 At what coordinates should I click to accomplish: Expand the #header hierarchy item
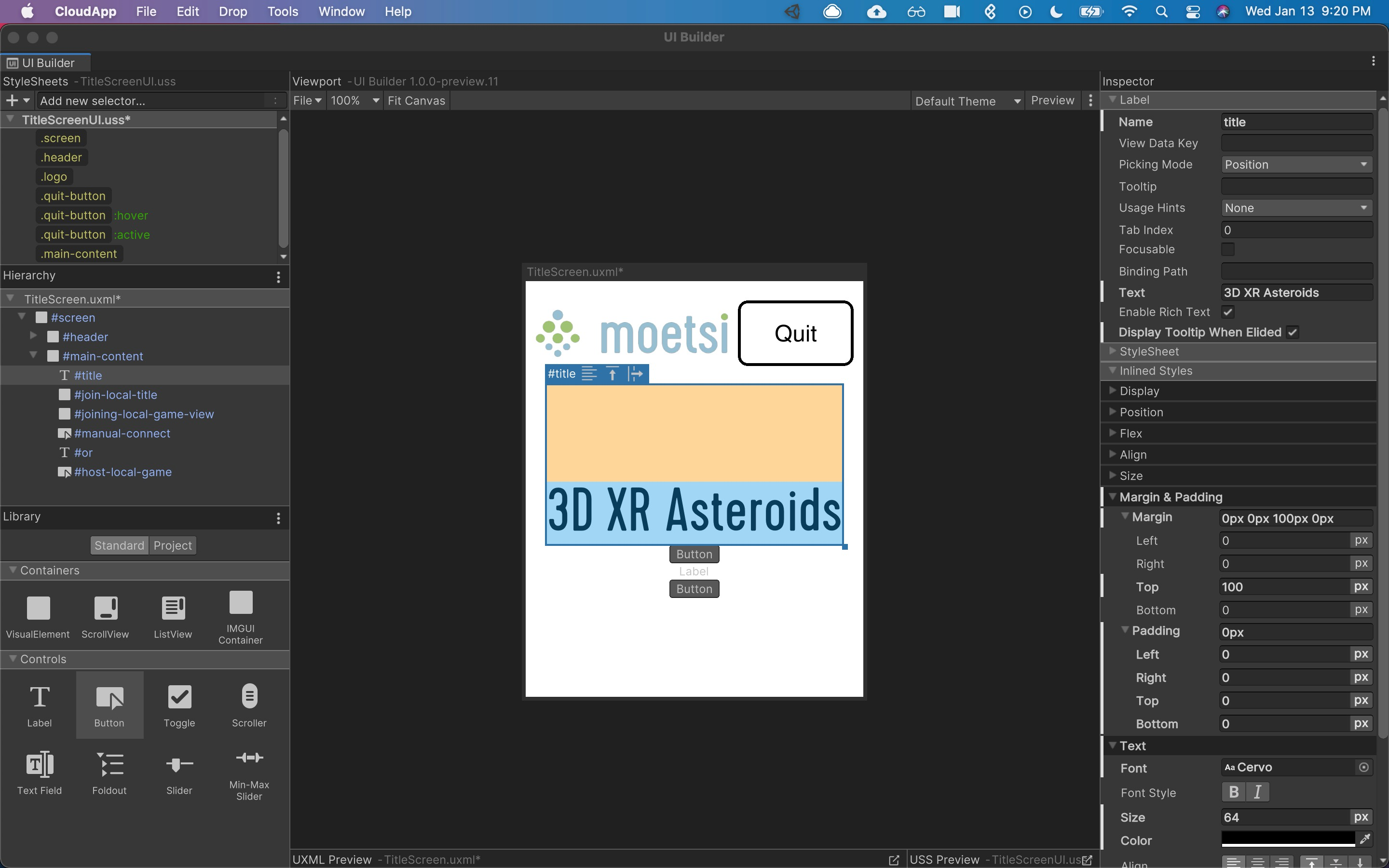(x=33, y=336)
